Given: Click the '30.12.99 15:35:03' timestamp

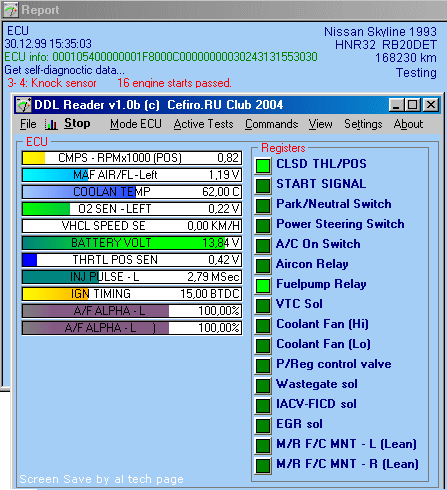Looking at the screenshot, I should pos(48,44).
